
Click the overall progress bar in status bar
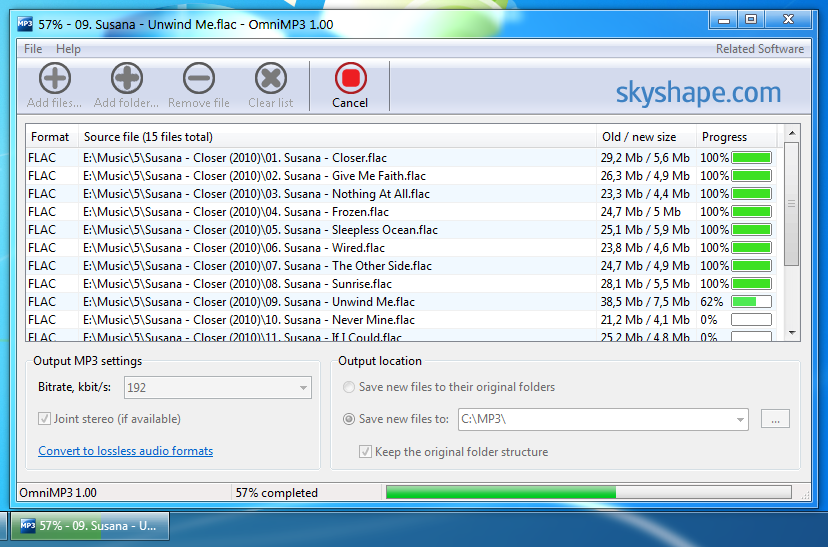pyautogui.click(x=588, y=492)
